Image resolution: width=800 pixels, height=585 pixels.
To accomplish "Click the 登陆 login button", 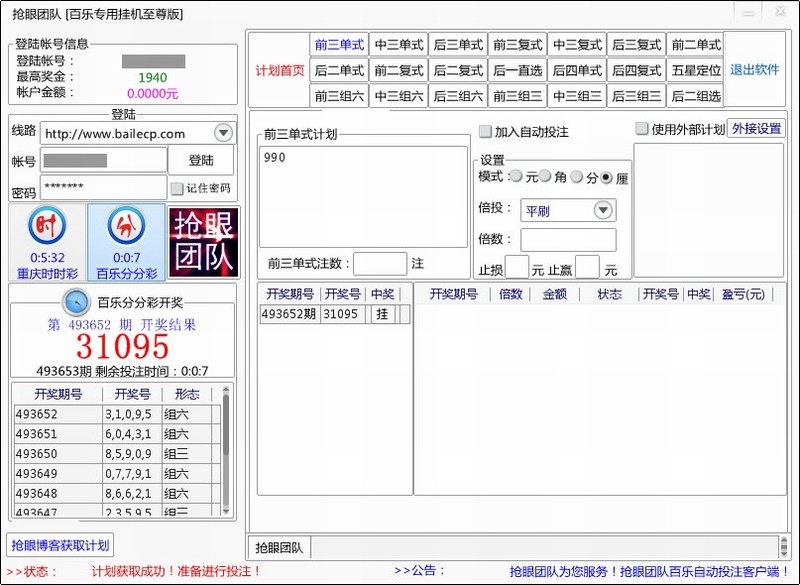I will [x=201, y=160].
